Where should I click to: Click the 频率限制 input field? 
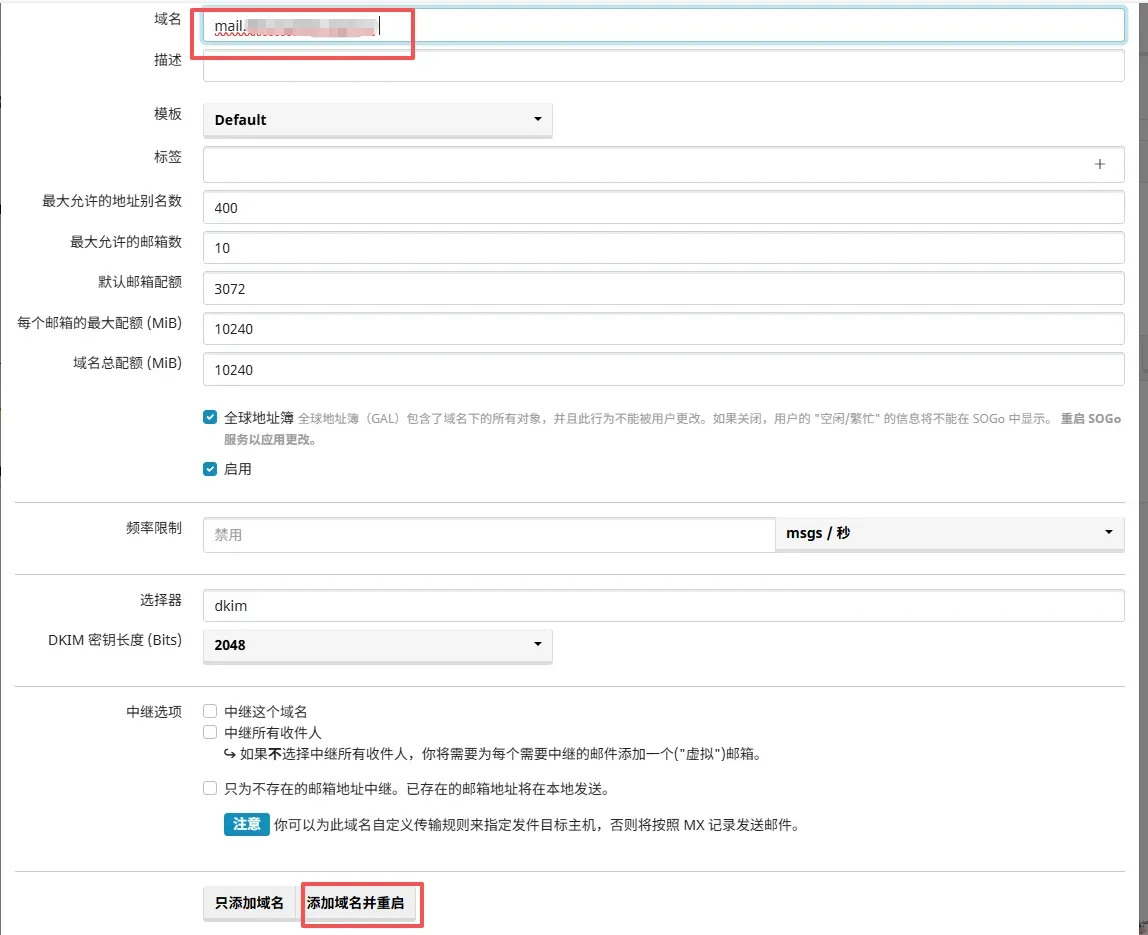coord(488,535)
